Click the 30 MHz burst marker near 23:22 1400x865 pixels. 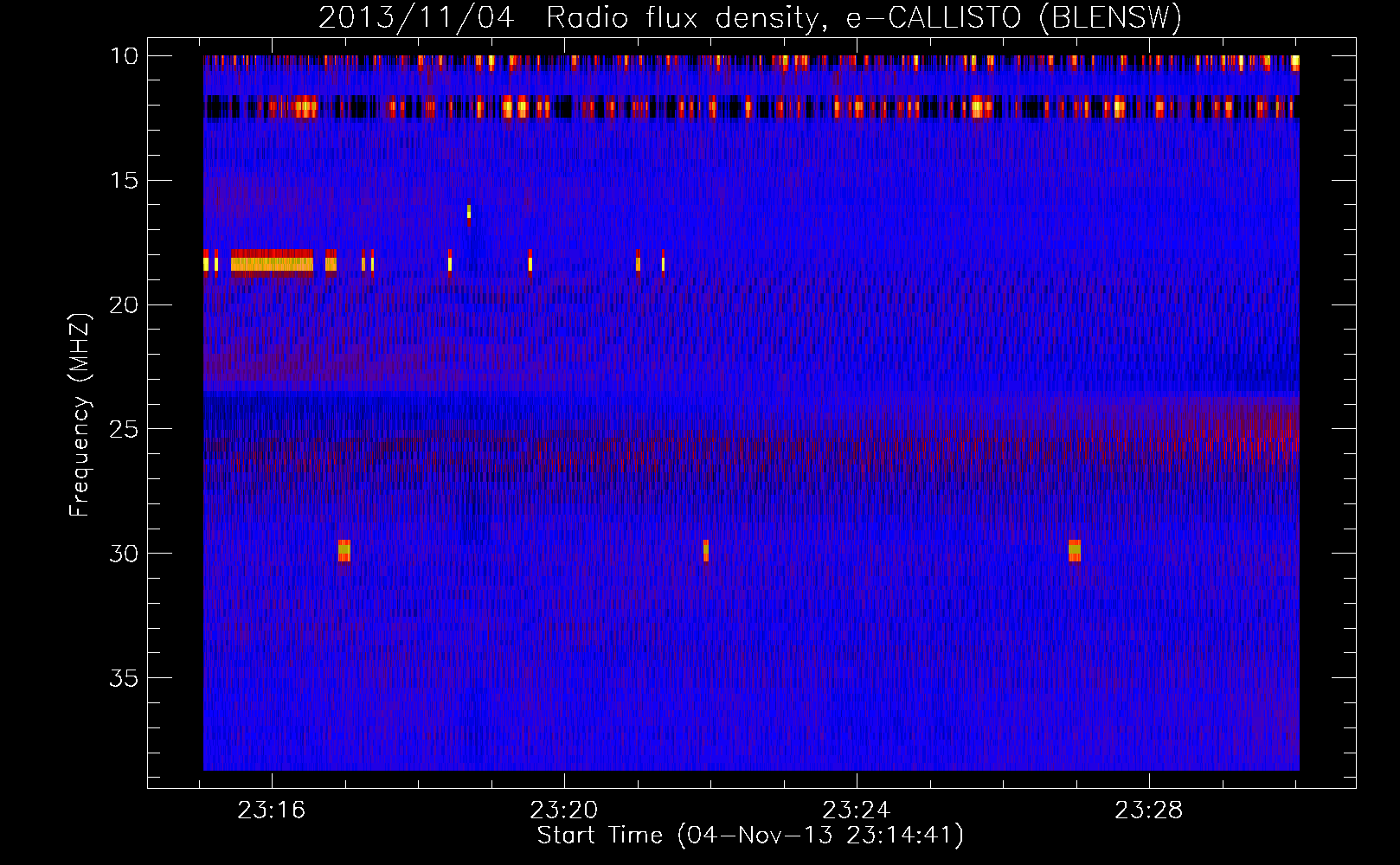pyautogui.click(x=706, y=550)
